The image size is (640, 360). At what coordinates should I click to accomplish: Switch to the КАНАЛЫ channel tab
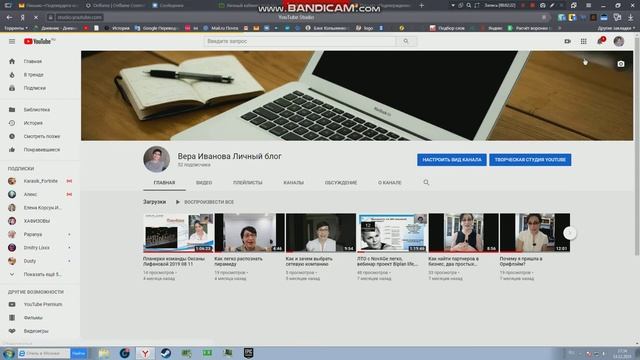293,182
